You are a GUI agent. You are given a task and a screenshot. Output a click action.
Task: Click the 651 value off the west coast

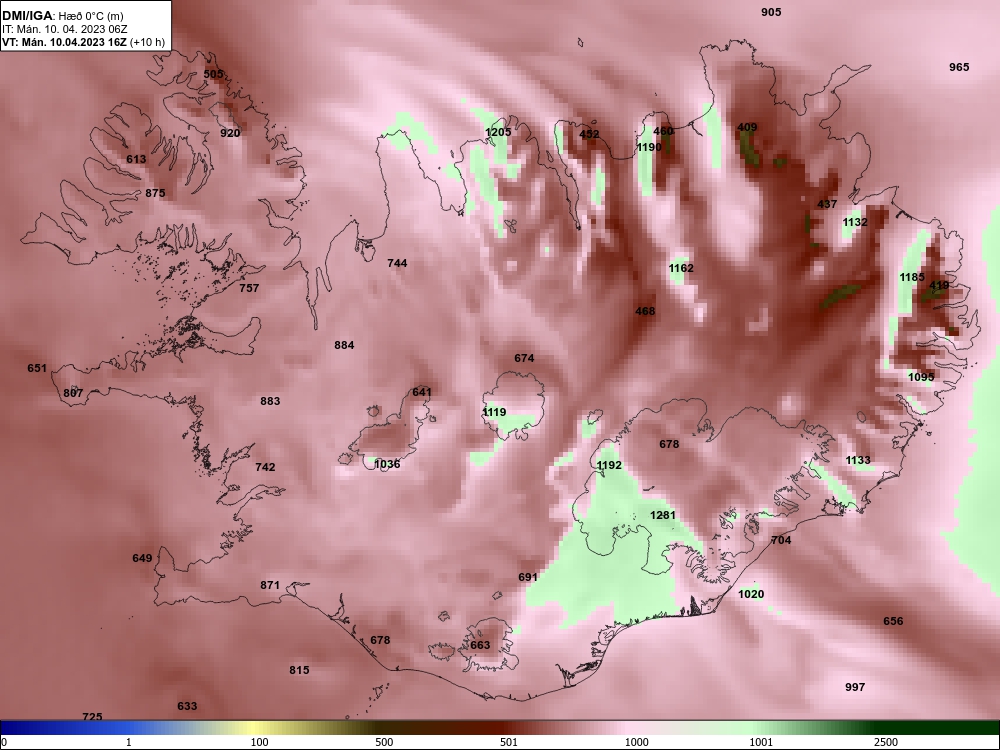[x=37, y=369]
